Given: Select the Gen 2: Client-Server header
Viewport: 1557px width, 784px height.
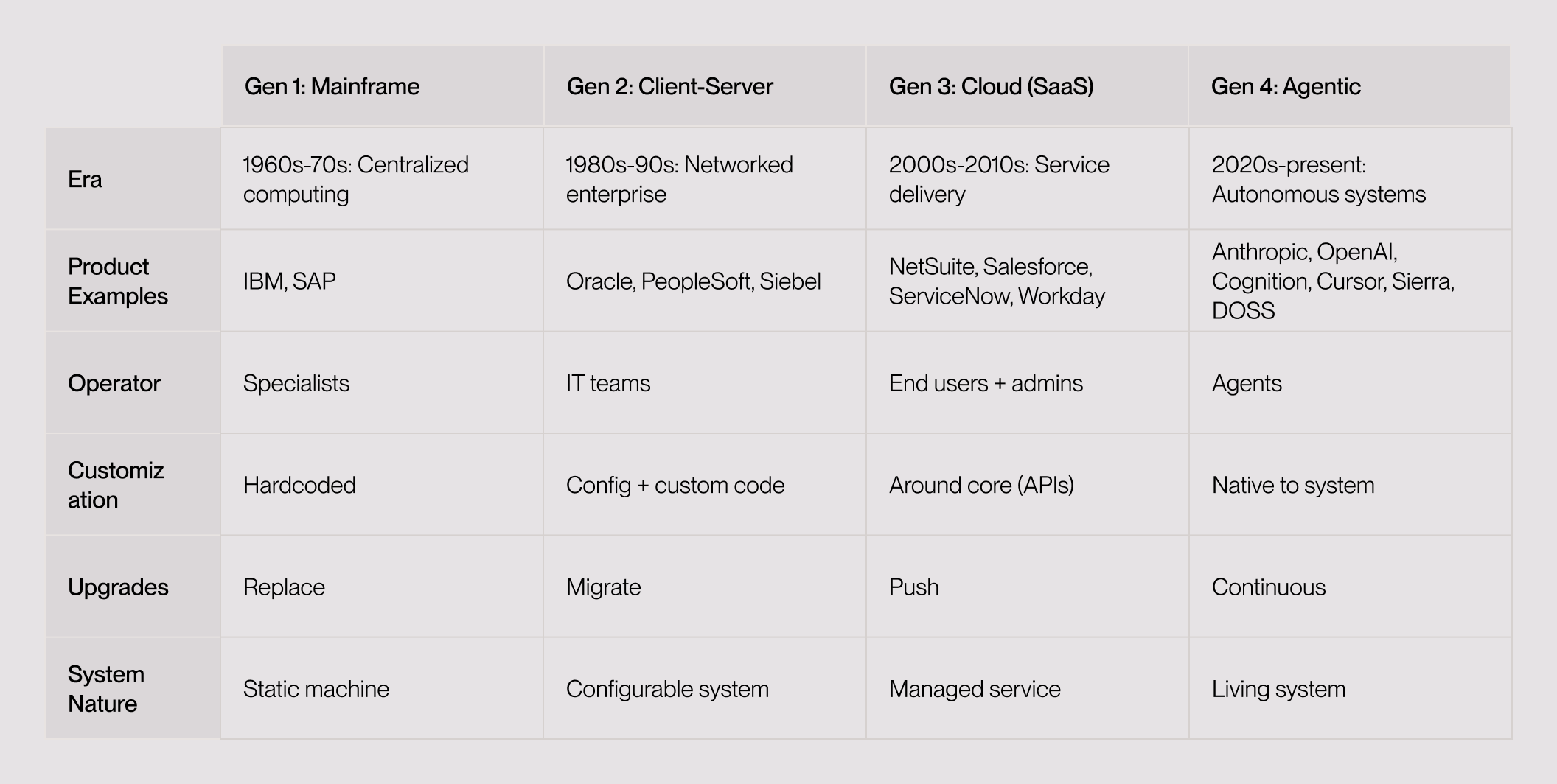Looking at the screenshot, I should tap(669, 87).
